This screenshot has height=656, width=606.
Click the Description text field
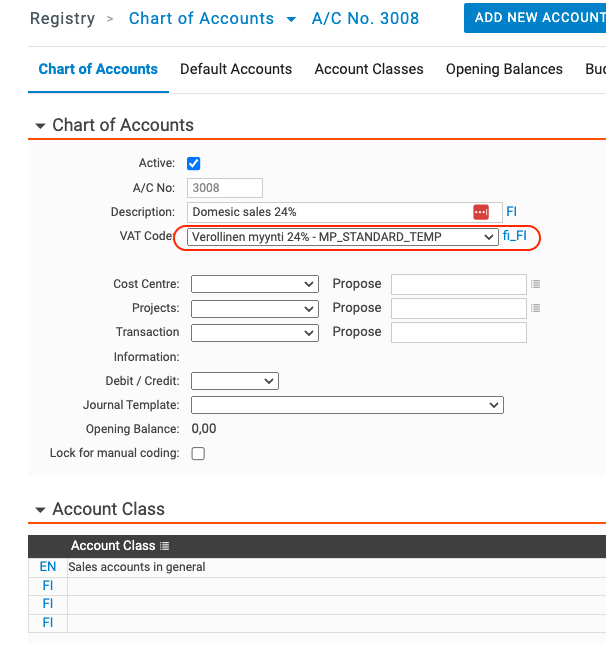(330, 212)
